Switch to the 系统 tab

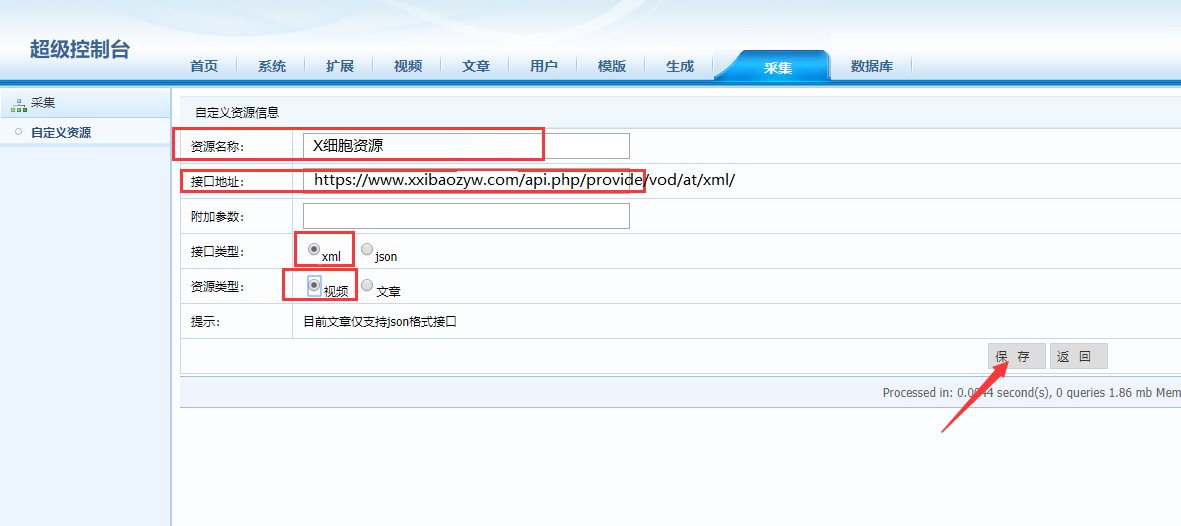[x=272, y=66]
